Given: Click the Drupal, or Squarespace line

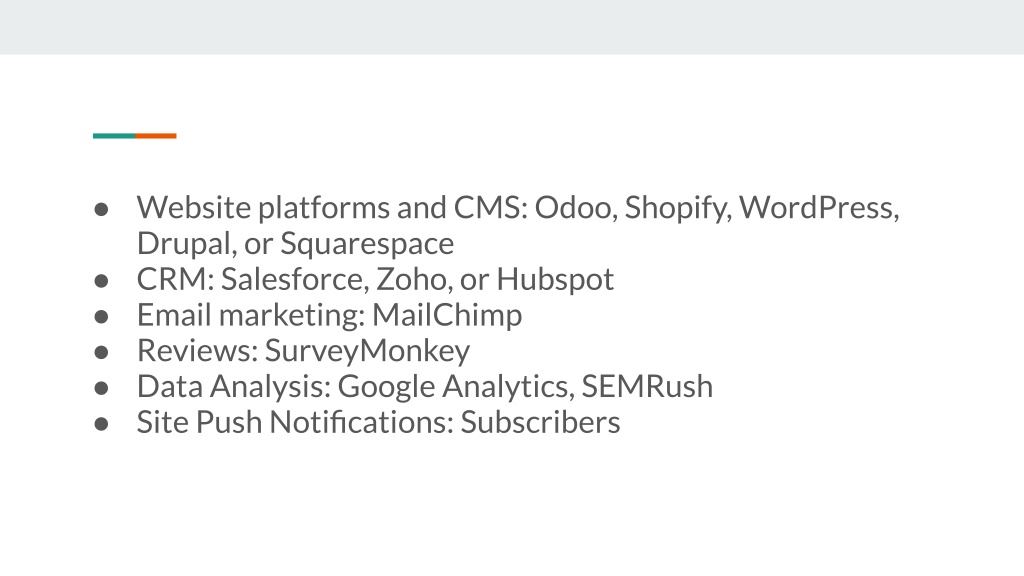Looking at the screenshot, I should tap(295, 244).
